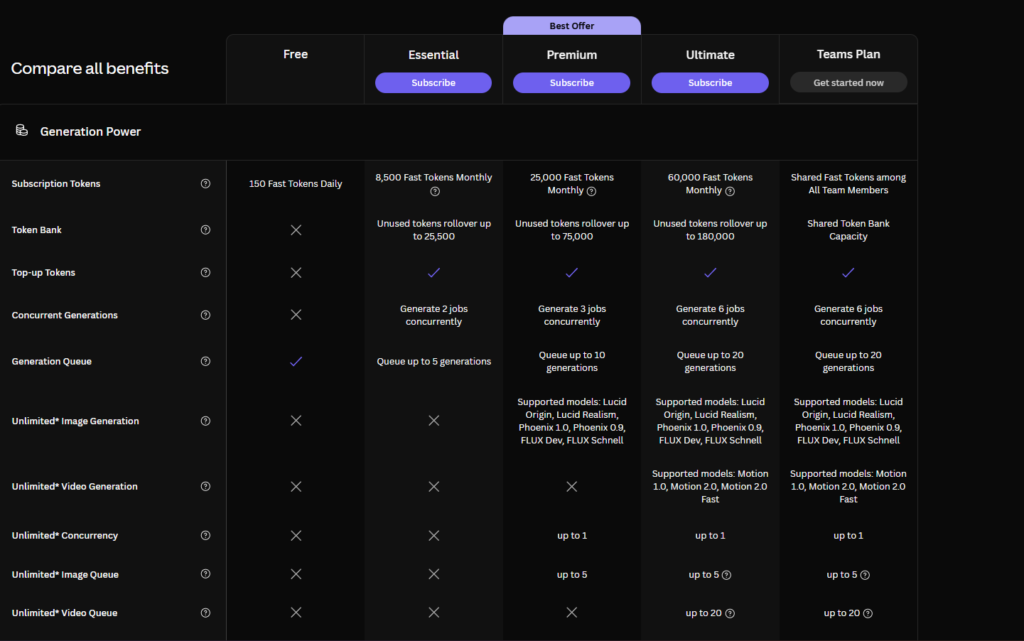Click the Generation Power section heading
This screenshot has height=641, width=1024.
(90, 132)
